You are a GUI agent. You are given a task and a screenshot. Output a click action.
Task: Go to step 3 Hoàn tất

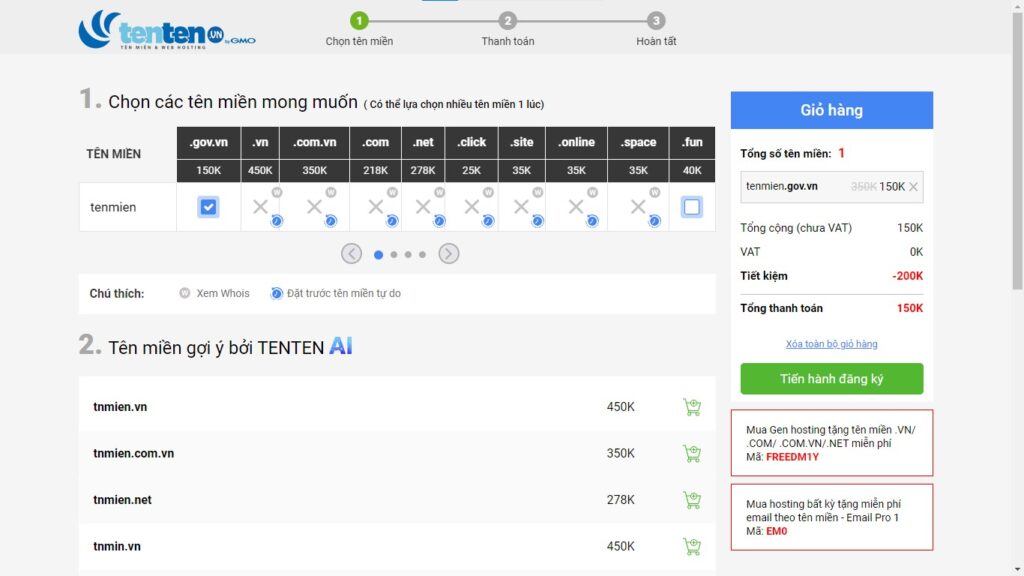(656, 21)
